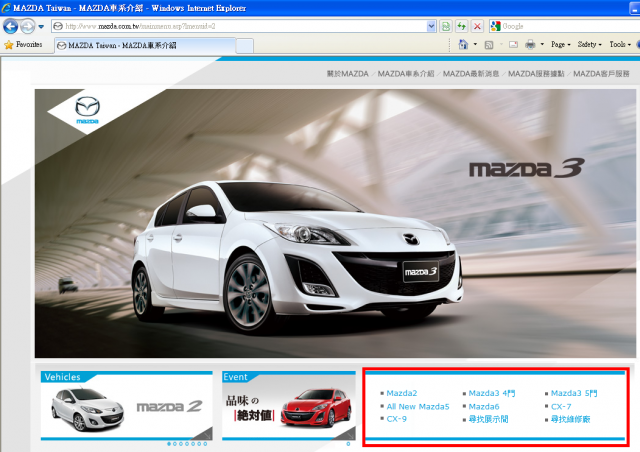Open the 尋找維修廠 link
The image size is (640, 452).
pyautogui.click(x=570, y=419)
